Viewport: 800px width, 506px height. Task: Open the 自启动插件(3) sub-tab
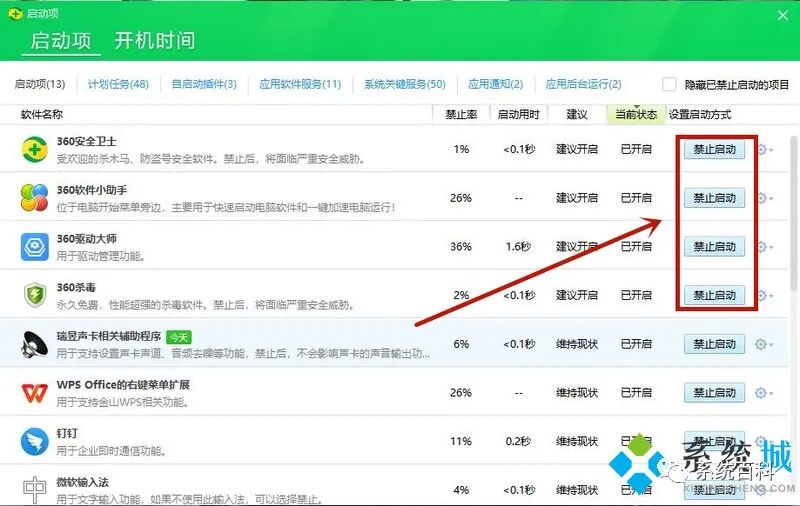click(x=204, y=84)
